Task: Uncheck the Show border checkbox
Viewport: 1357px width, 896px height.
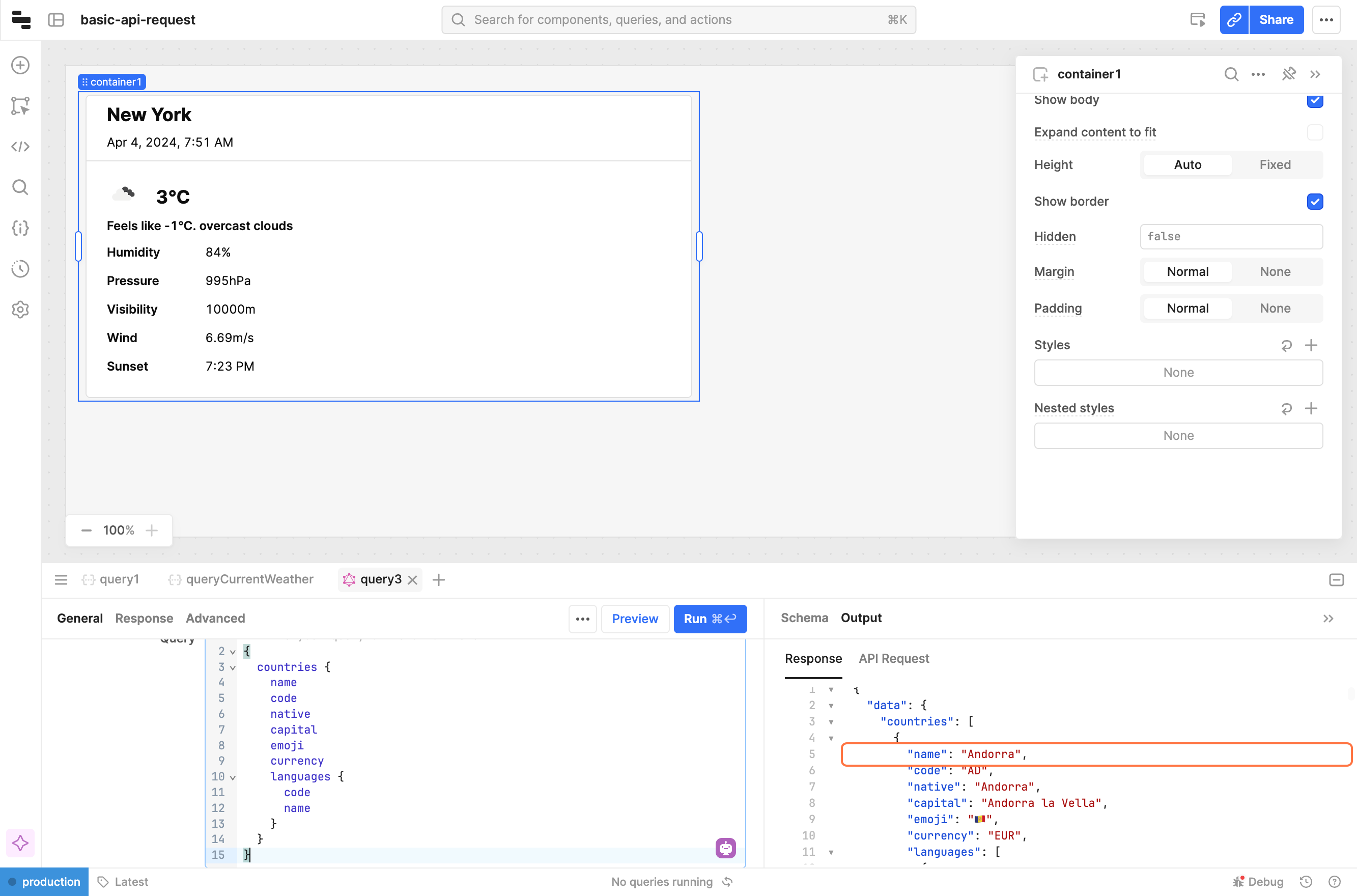Action: point(1314,202)
